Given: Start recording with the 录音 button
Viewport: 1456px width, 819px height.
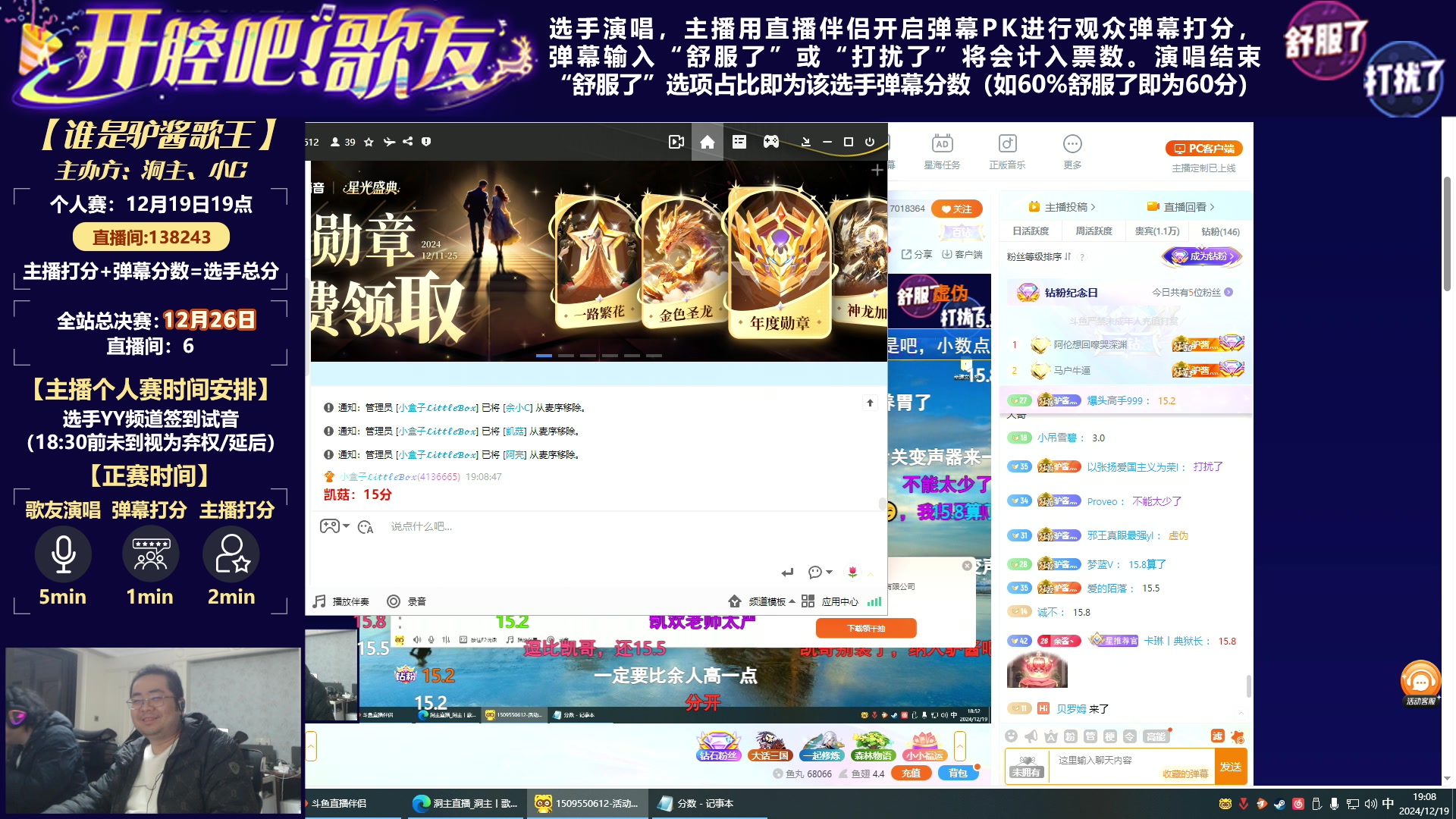Looking at the screenshot, I should 407,601.
